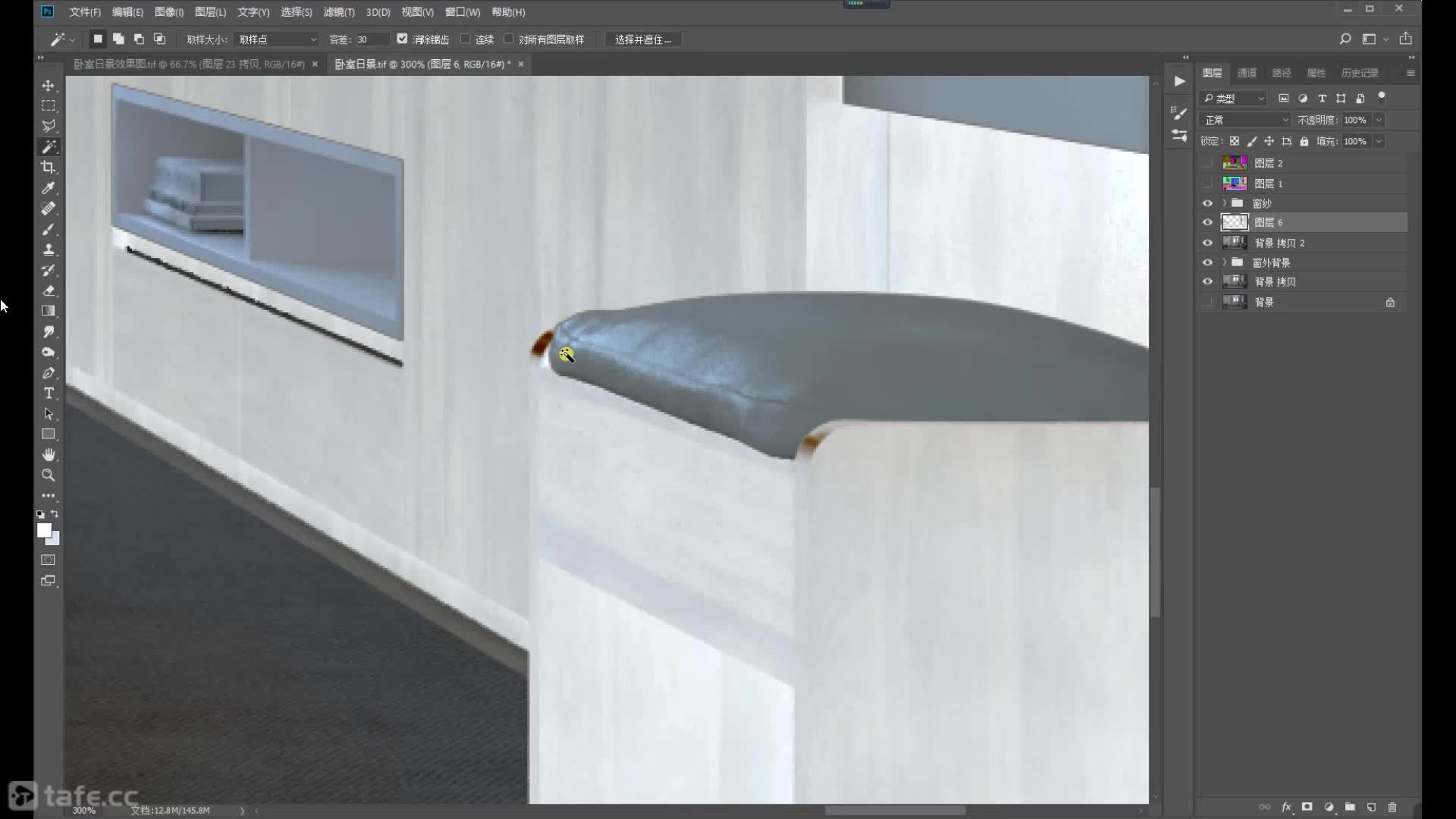Viewport: 1456px width, 819px height.
Task: Expand the 窗纱 layer group
Action: pyautogui.click(x=1224, y=203)
